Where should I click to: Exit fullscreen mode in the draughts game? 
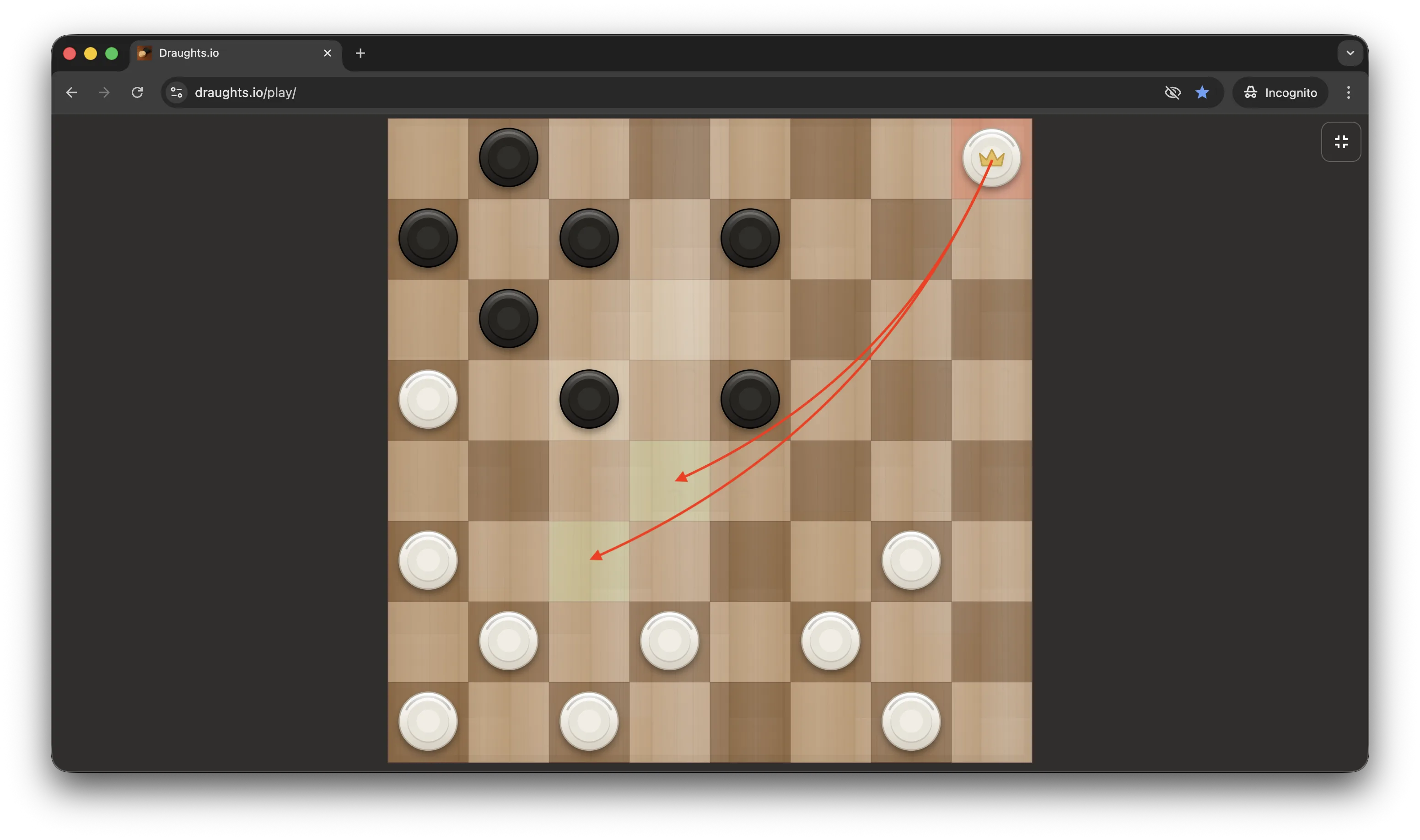coord(1341,141)
